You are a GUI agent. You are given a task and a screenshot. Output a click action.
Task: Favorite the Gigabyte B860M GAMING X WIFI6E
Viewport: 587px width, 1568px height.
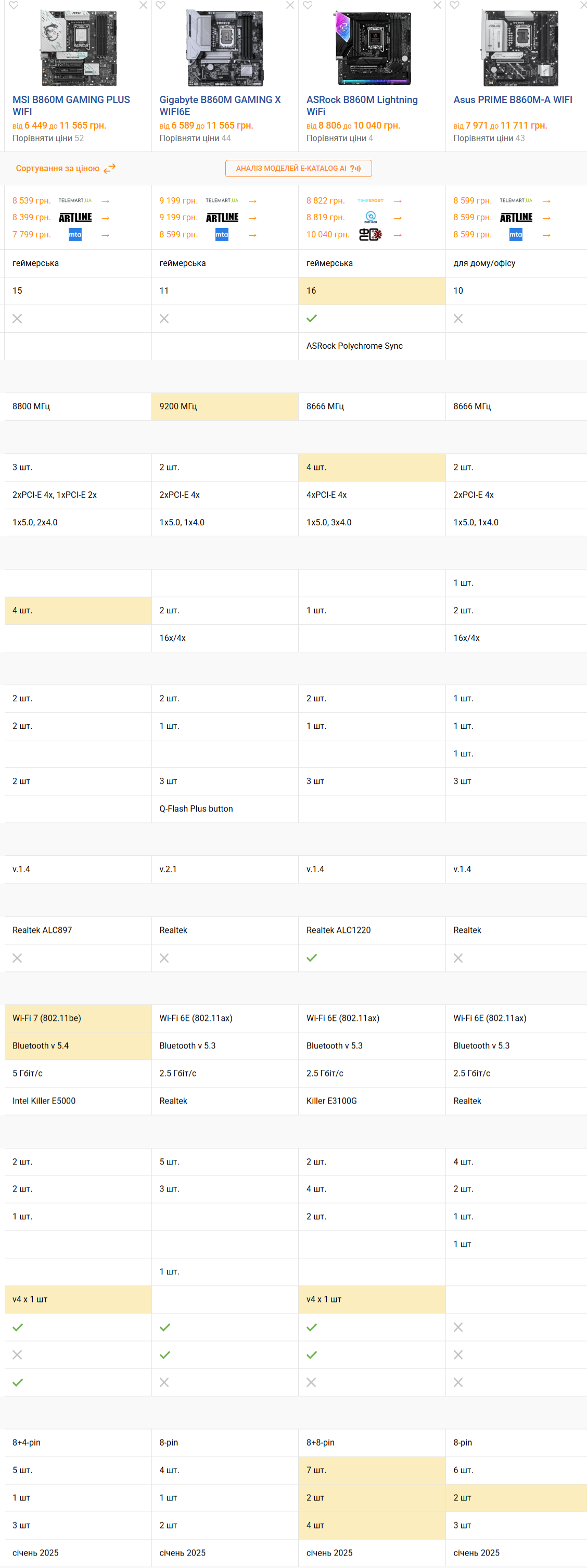[x=161, y=6]
